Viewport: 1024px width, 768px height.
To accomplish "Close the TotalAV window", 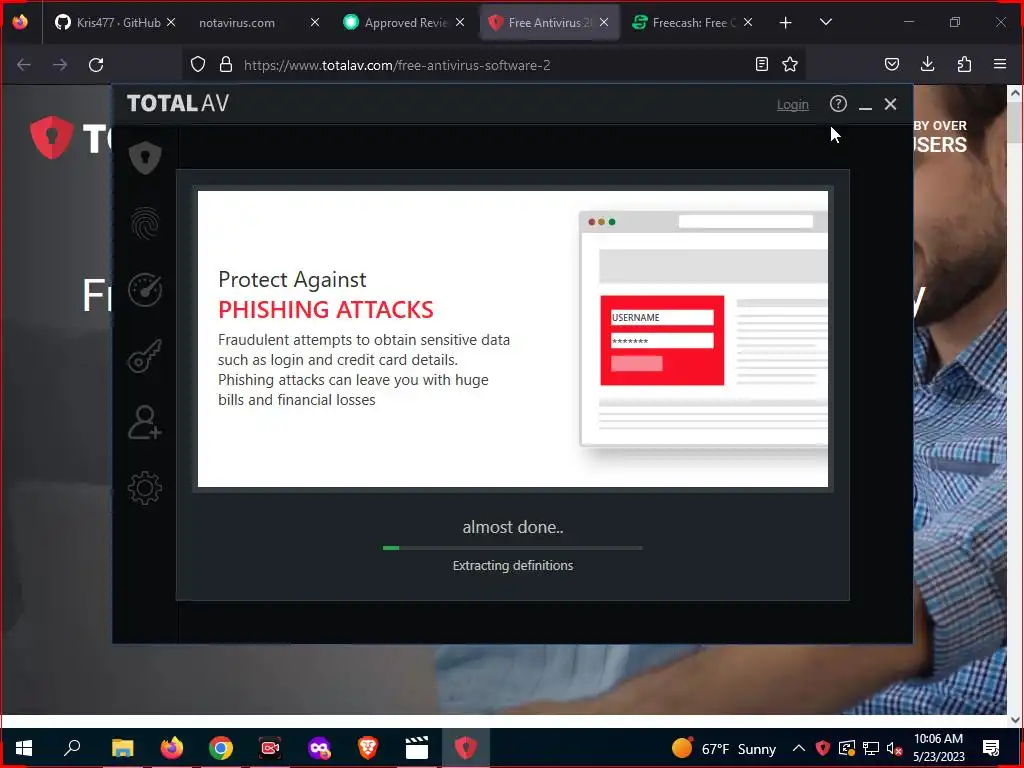I will point(890,104).
